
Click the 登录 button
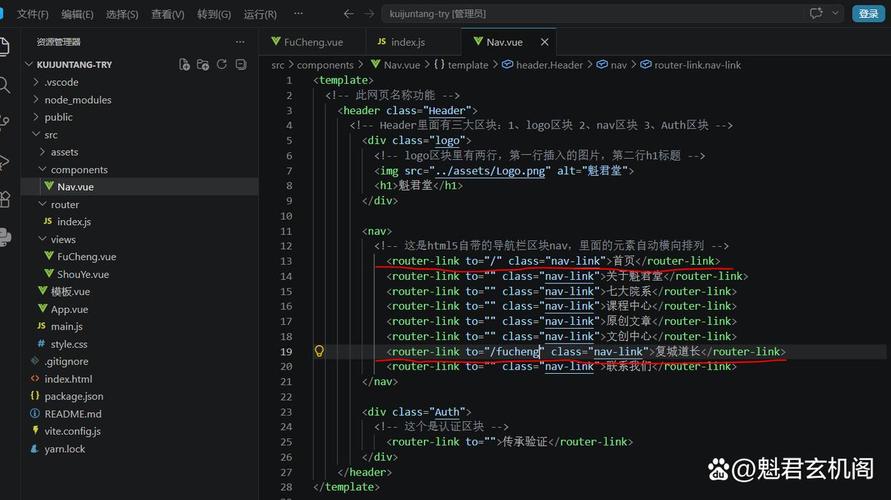(x=868, y=14)
